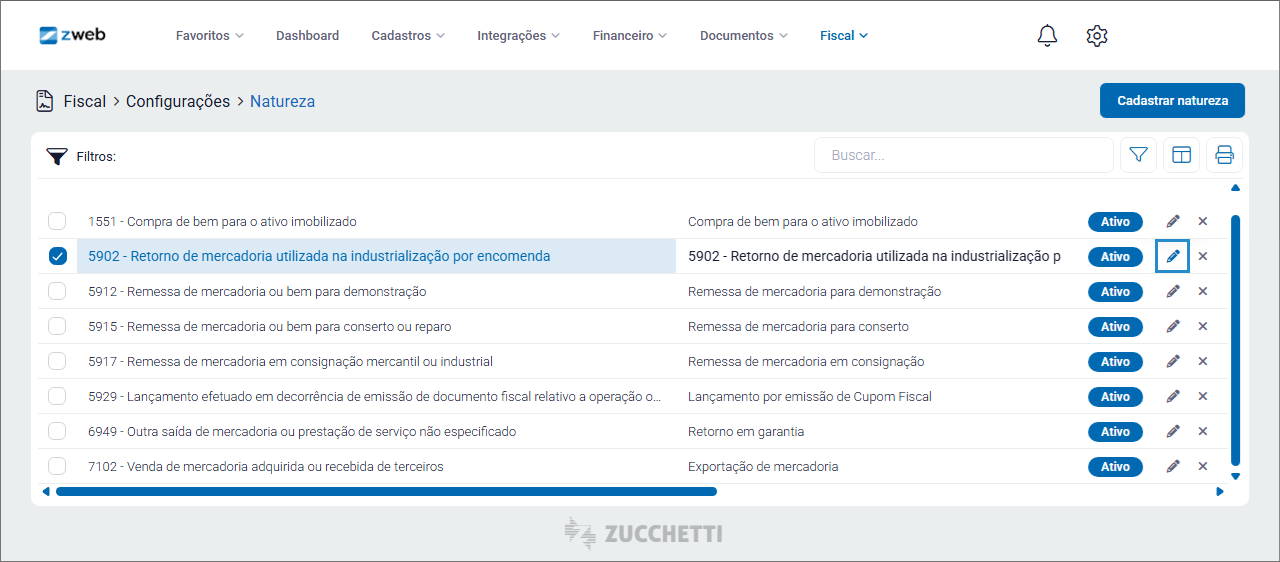1280x562 pixels.
Task: Click the horizontal scrollbar under the table
Action: click(x=386, y=491)
